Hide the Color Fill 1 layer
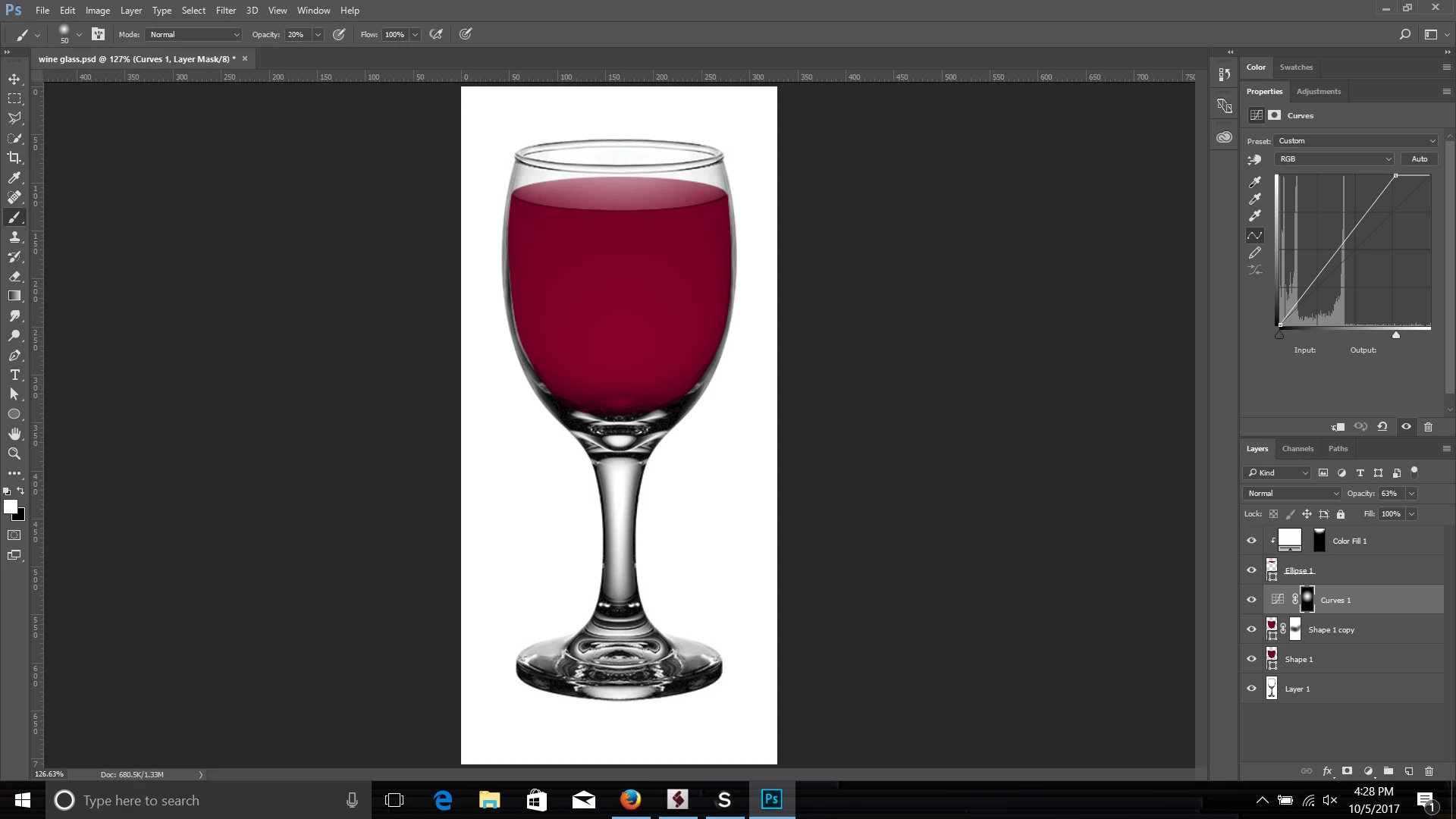Image resolution: width=1456 pixels, height=819 pixels. (x=1252, y=541)
